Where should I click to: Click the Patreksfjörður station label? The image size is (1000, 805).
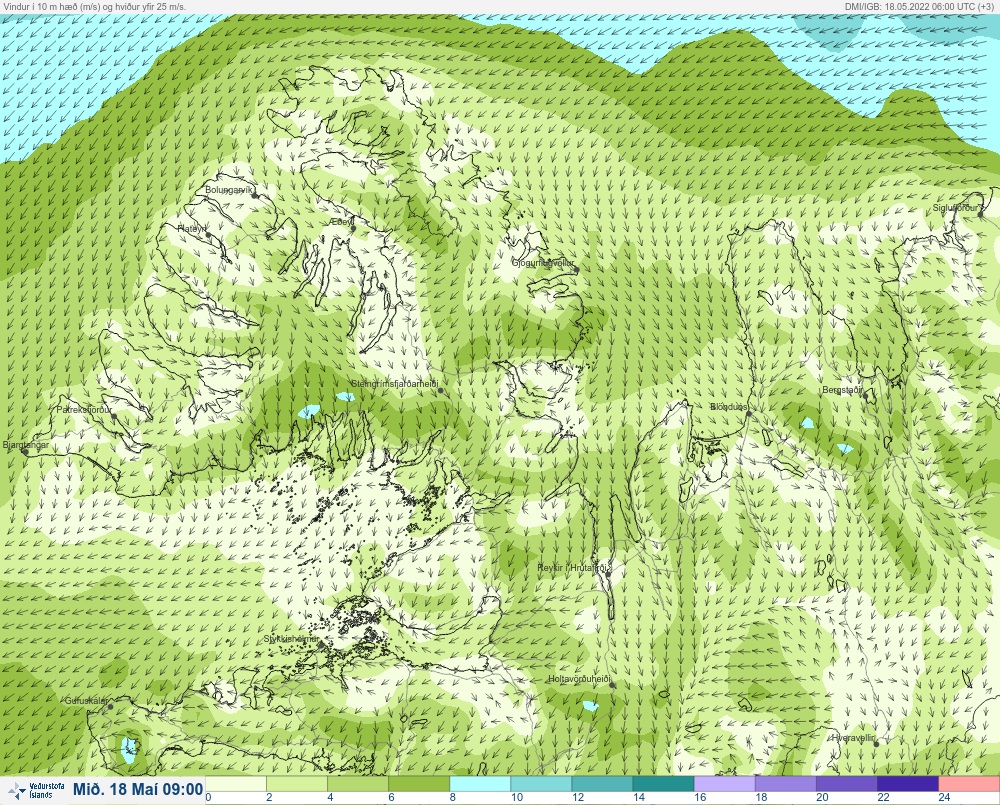(84, 410)
